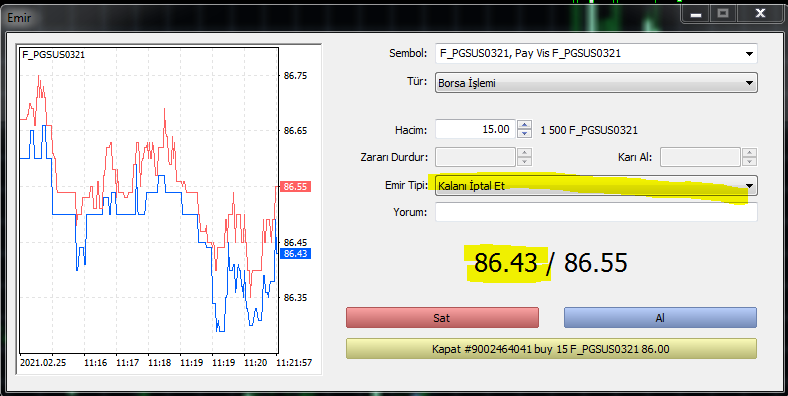The width and height of the screenshot is (788, 396).
Task: Click the highlighted 86.43 bid quote
Action: coord(506,263)
